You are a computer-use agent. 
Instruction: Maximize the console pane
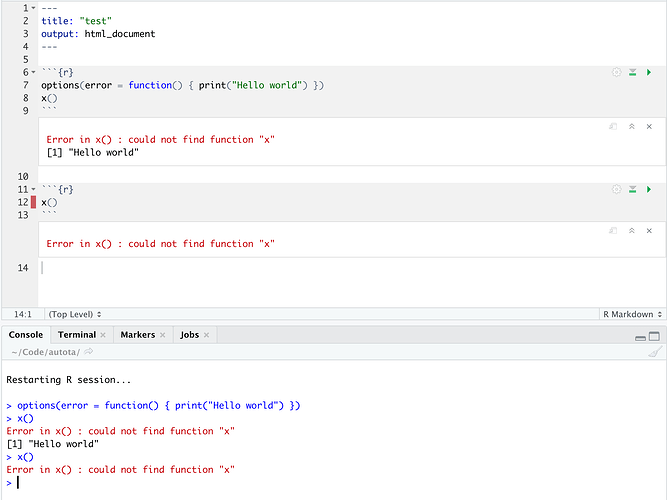tap(655, 337)
